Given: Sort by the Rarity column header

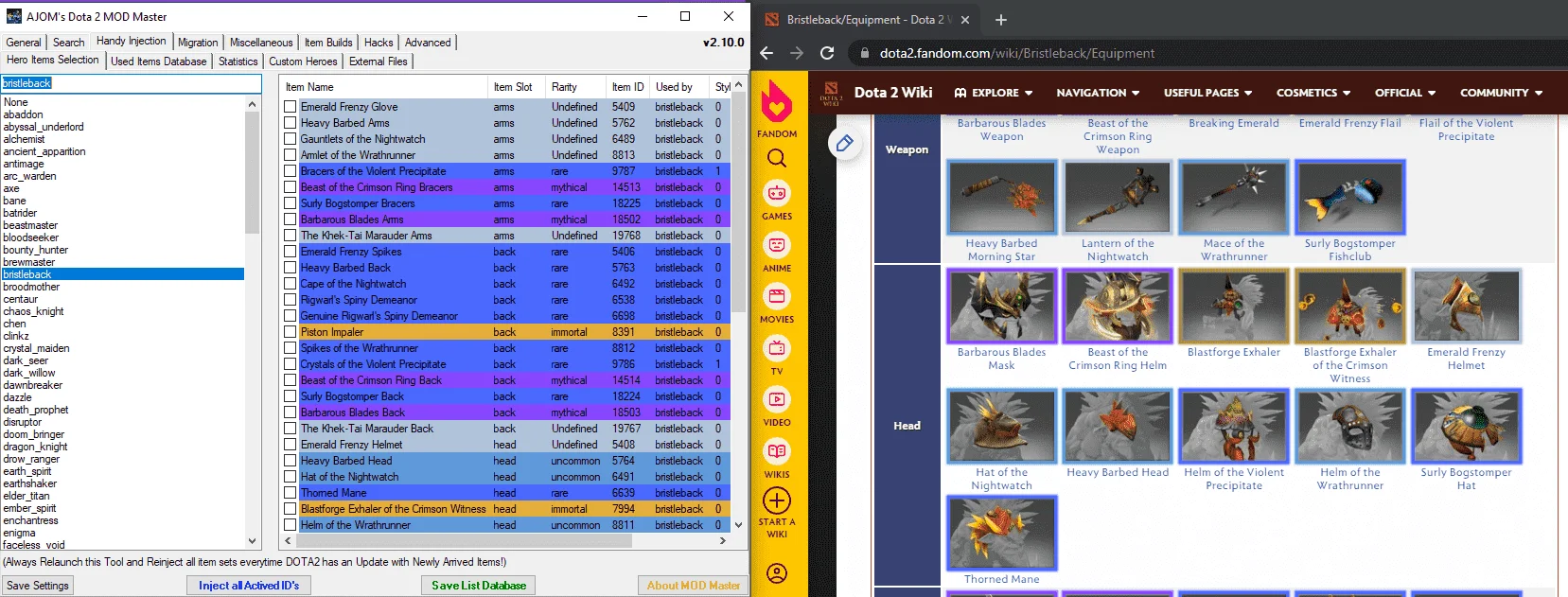Looking at the screenshot, I should [576, 86].
